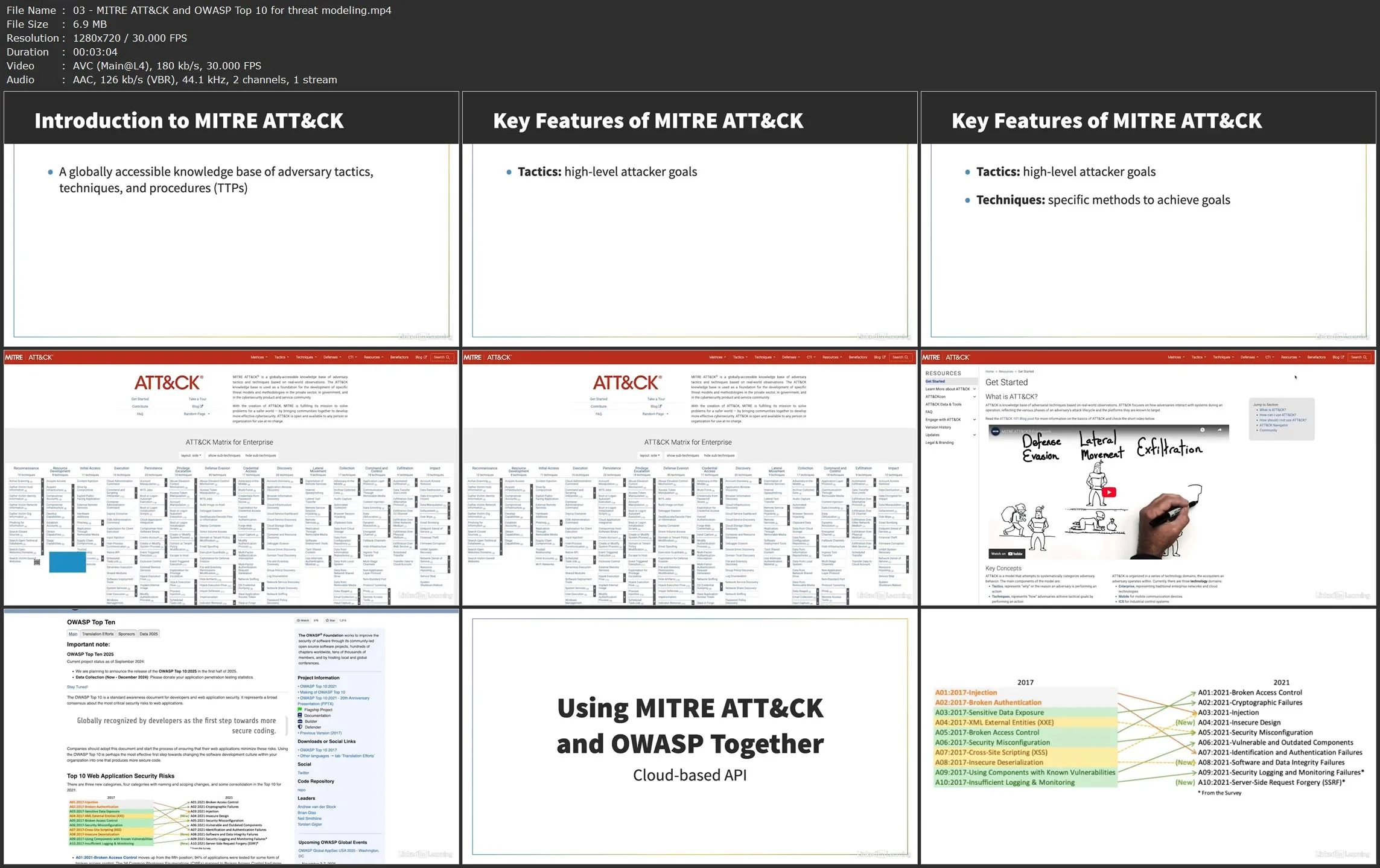Screen dimensions: 1380x868
Task: Select Data 2025 tab on OWASP page
Action: [148, 634]
